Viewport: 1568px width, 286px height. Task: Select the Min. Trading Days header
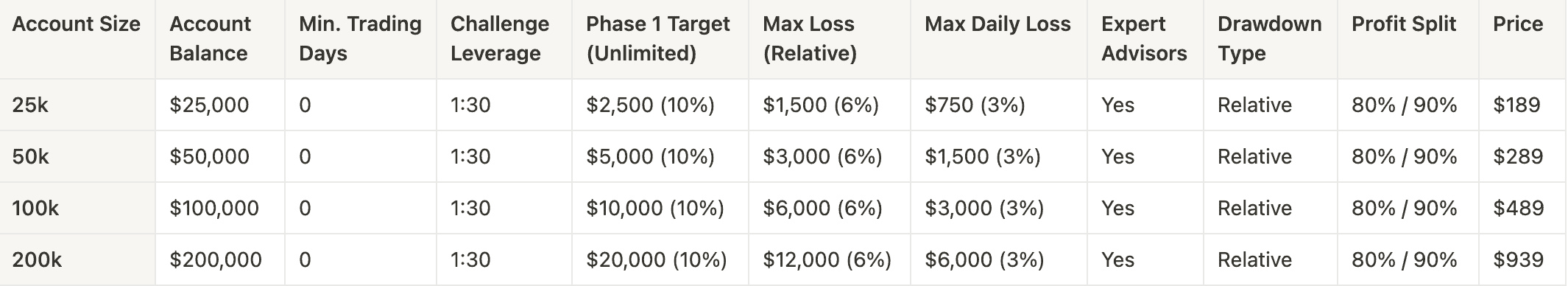point(360,38)
